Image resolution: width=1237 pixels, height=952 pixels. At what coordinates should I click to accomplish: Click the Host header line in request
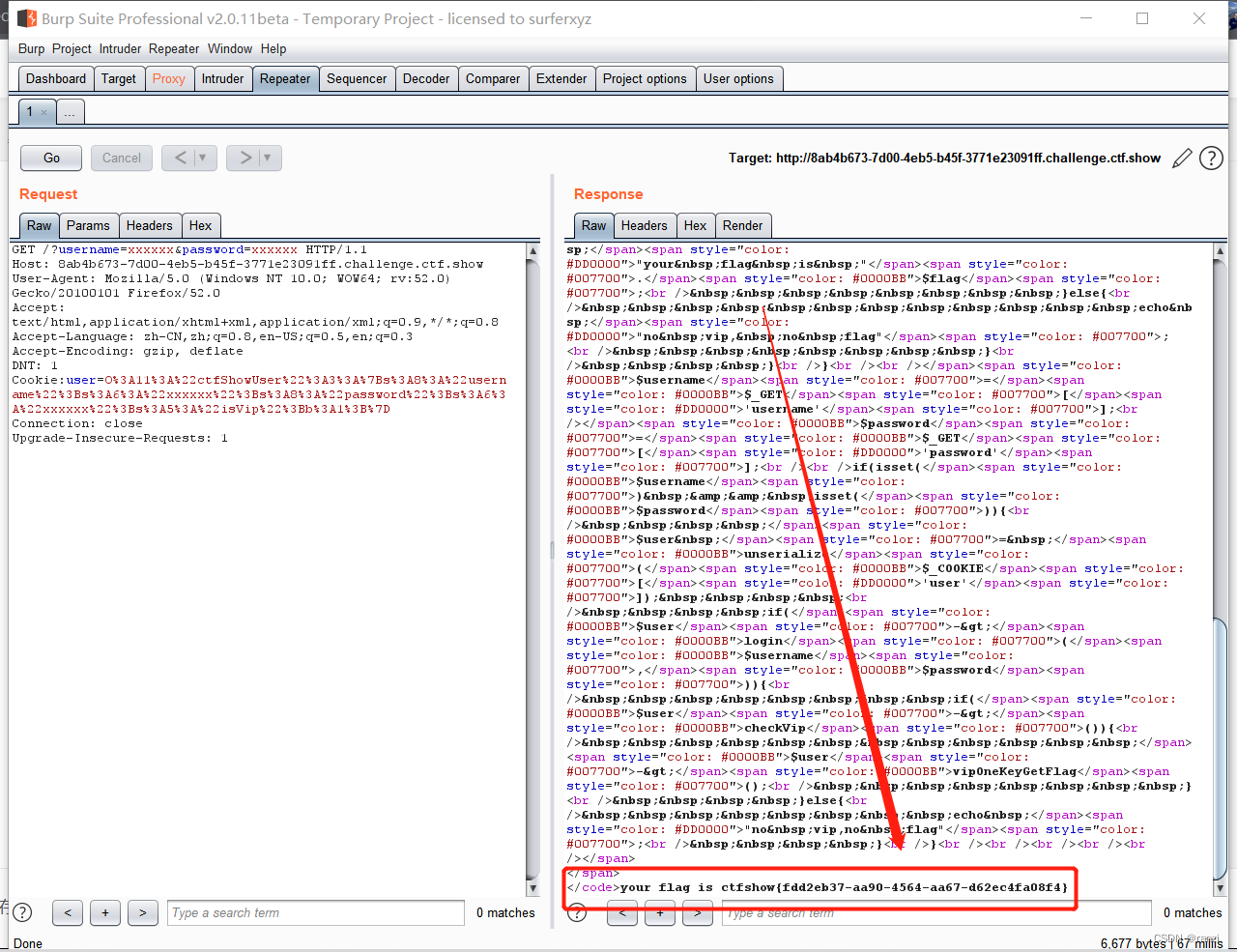point(247,264)
